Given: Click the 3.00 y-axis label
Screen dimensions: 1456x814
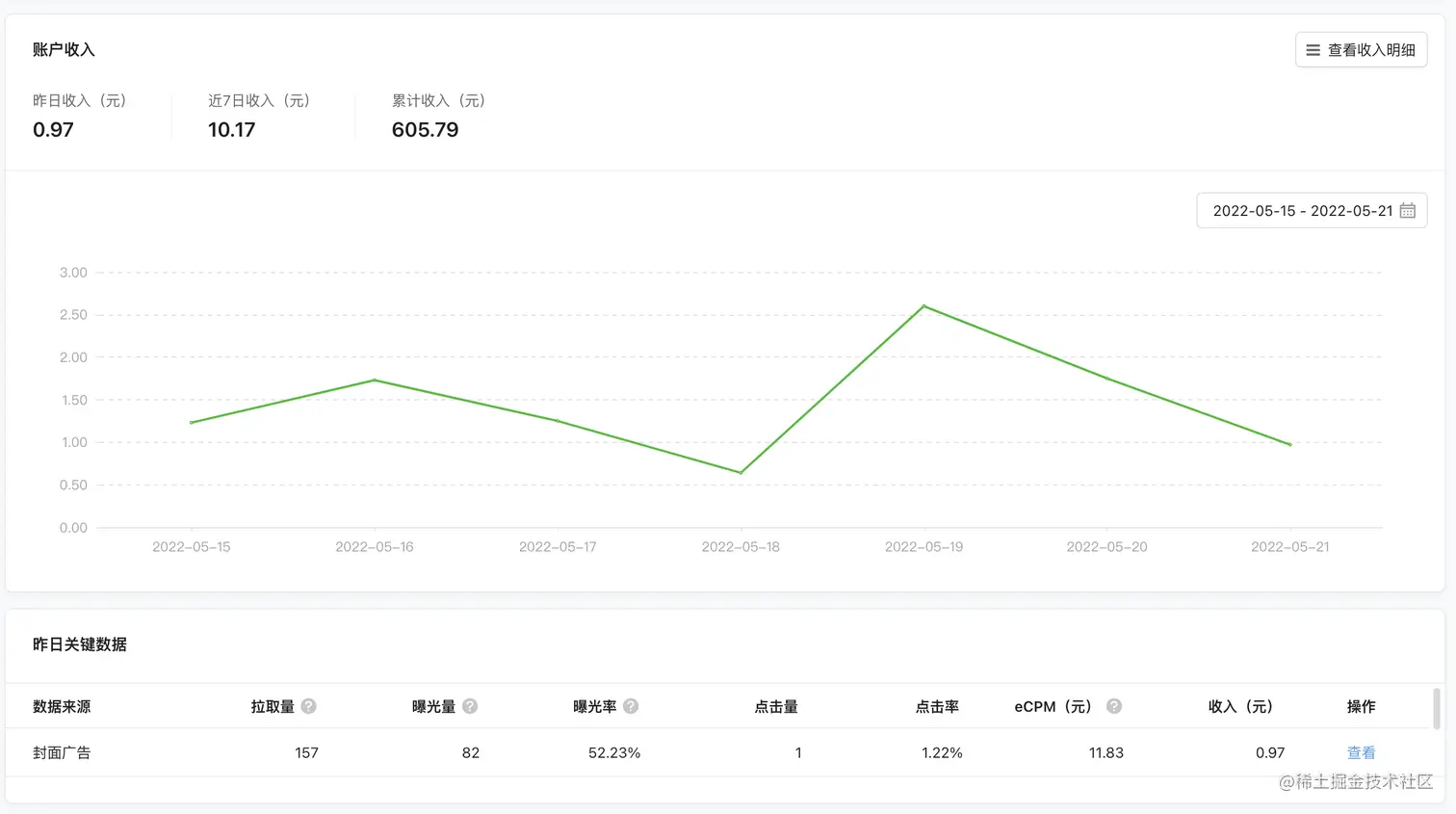Looking at the screenshot, I should 73,273.
